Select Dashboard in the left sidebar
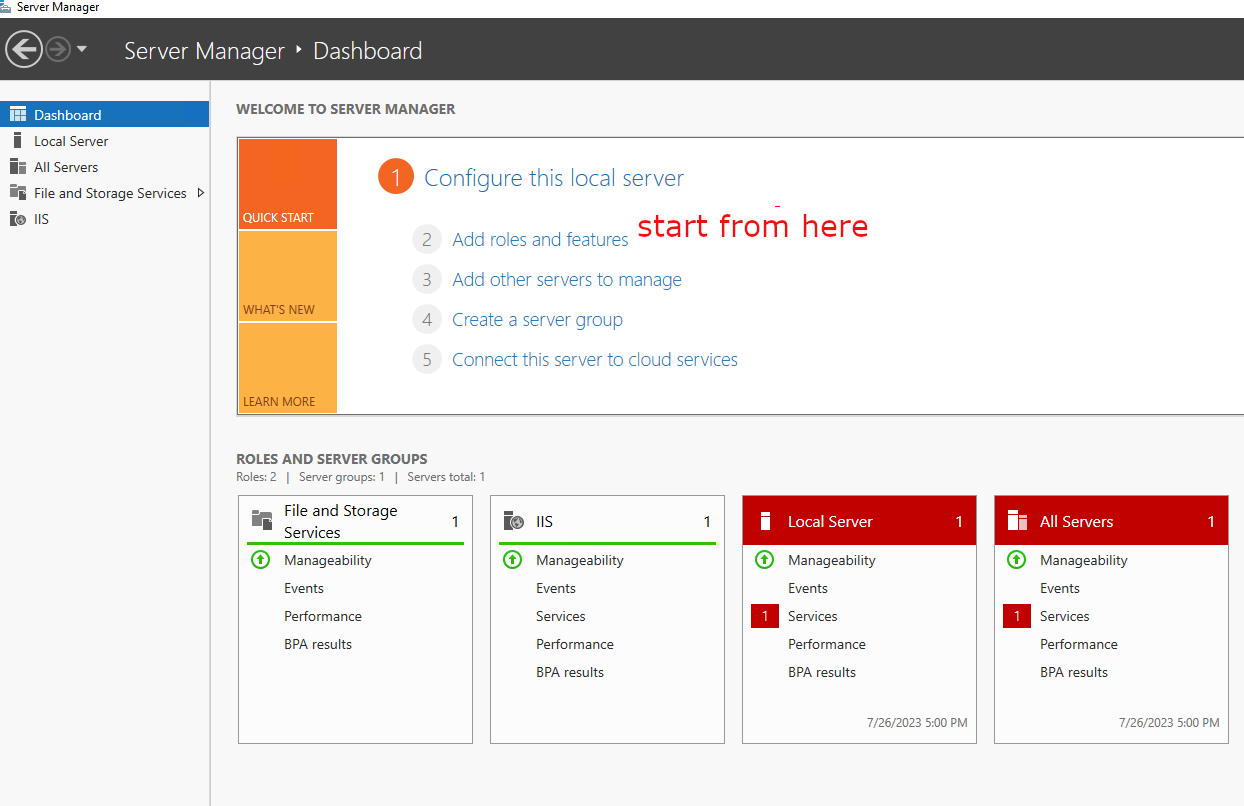The height and width of the screenshot is (806, 1244). pyautogui.click(x=67, y=115)
